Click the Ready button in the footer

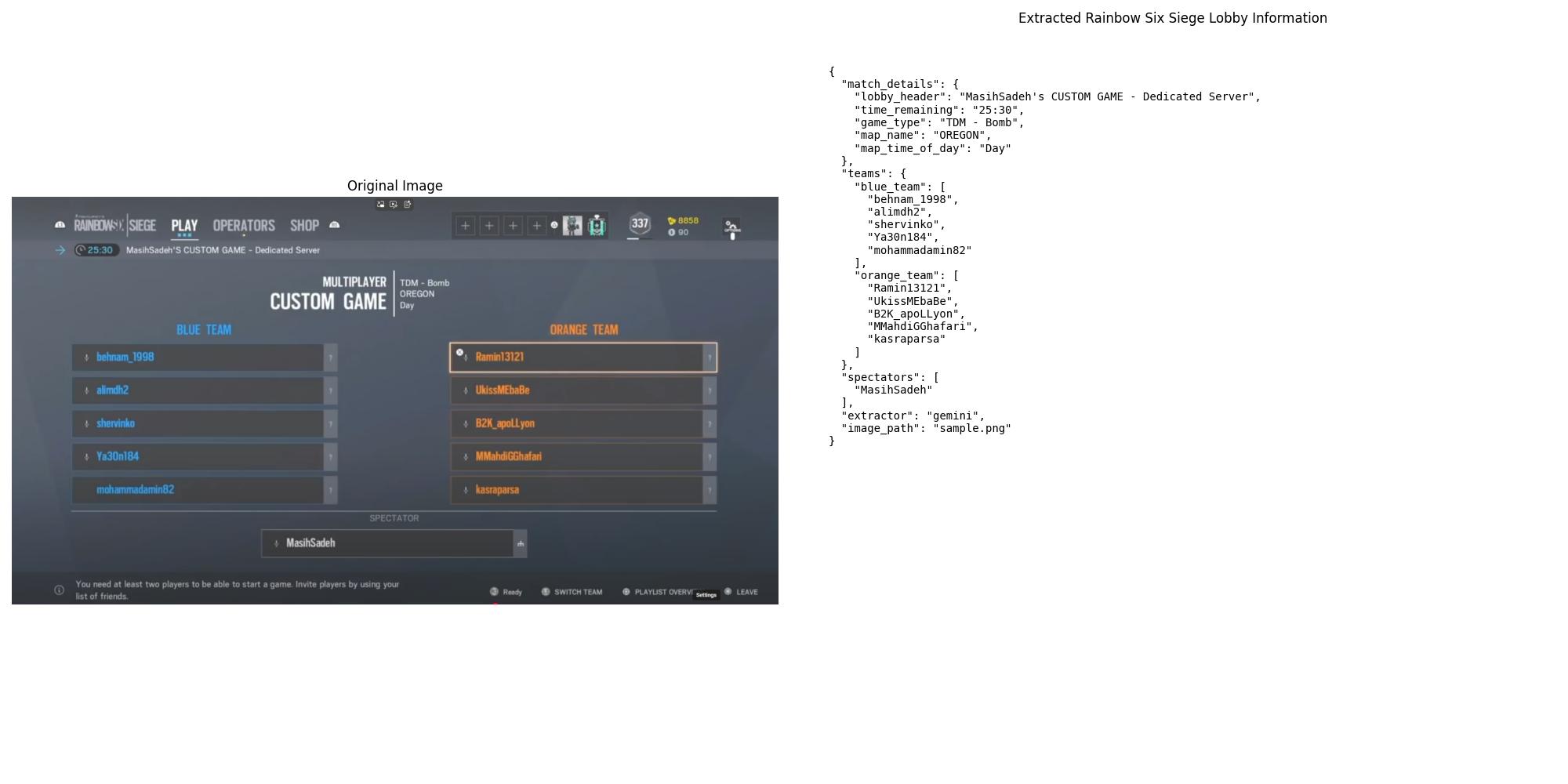pos(506,592)
